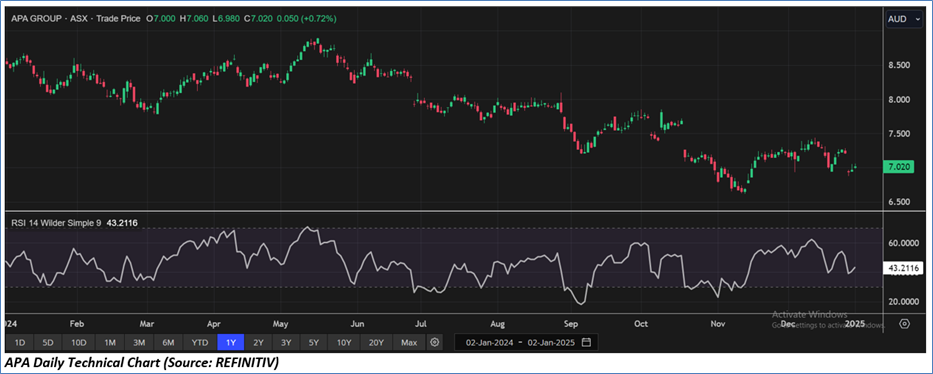Click the Mar label on time axis

tap(147, 324)
